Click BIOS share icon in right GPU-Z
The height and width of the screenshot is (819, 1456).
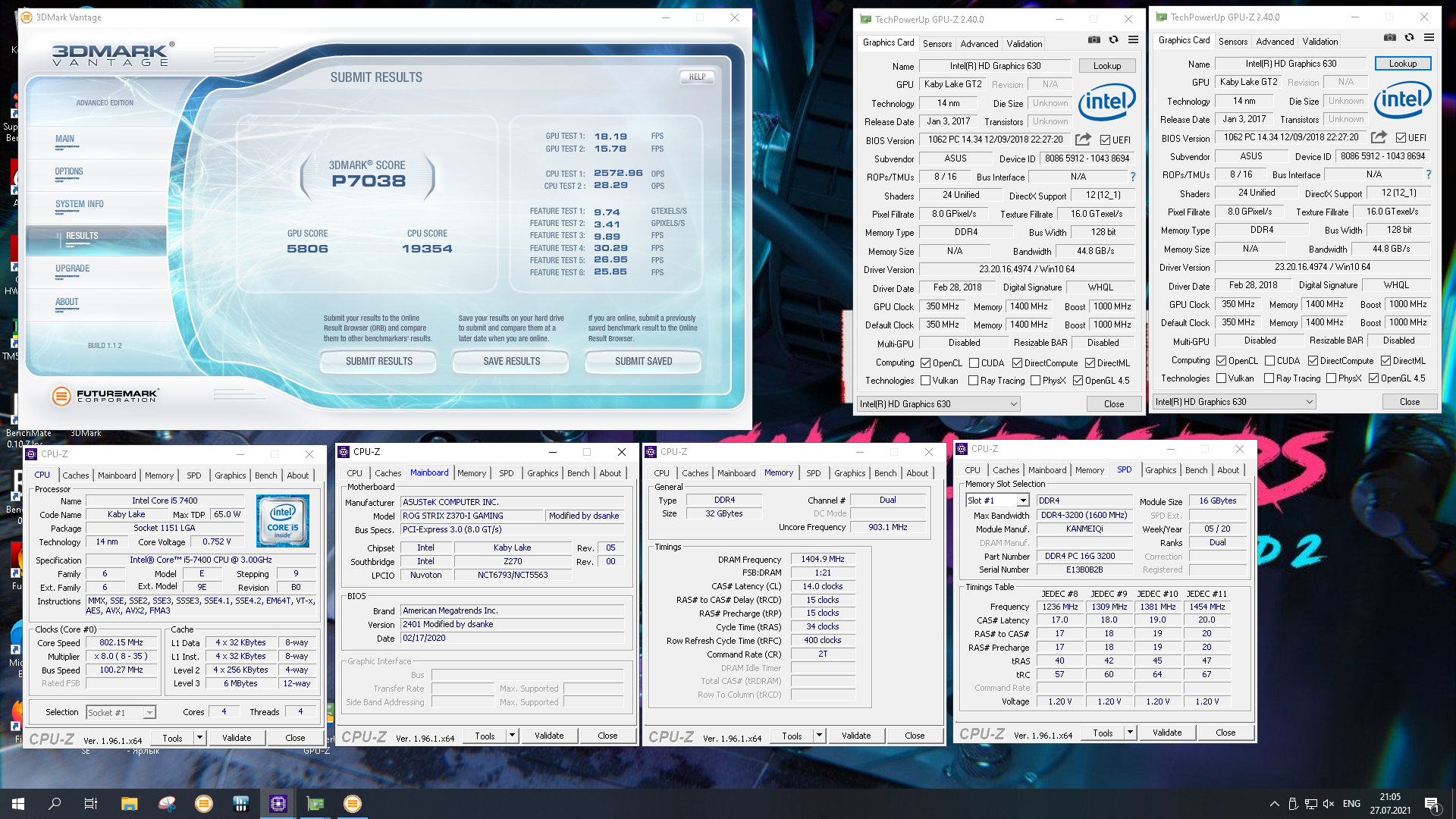tap(1379, 137)
